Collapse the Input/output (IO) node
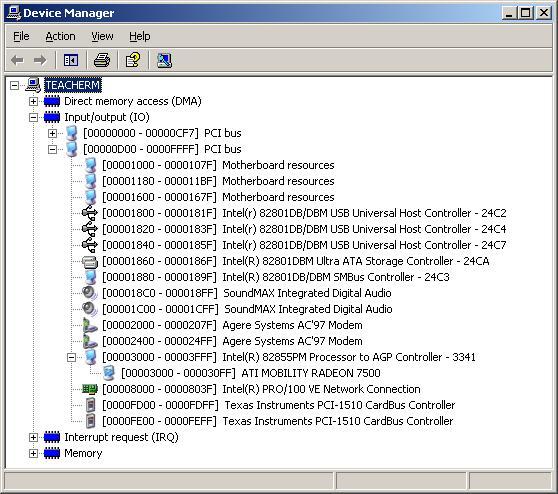558x494 pixels. click(33, 117)
